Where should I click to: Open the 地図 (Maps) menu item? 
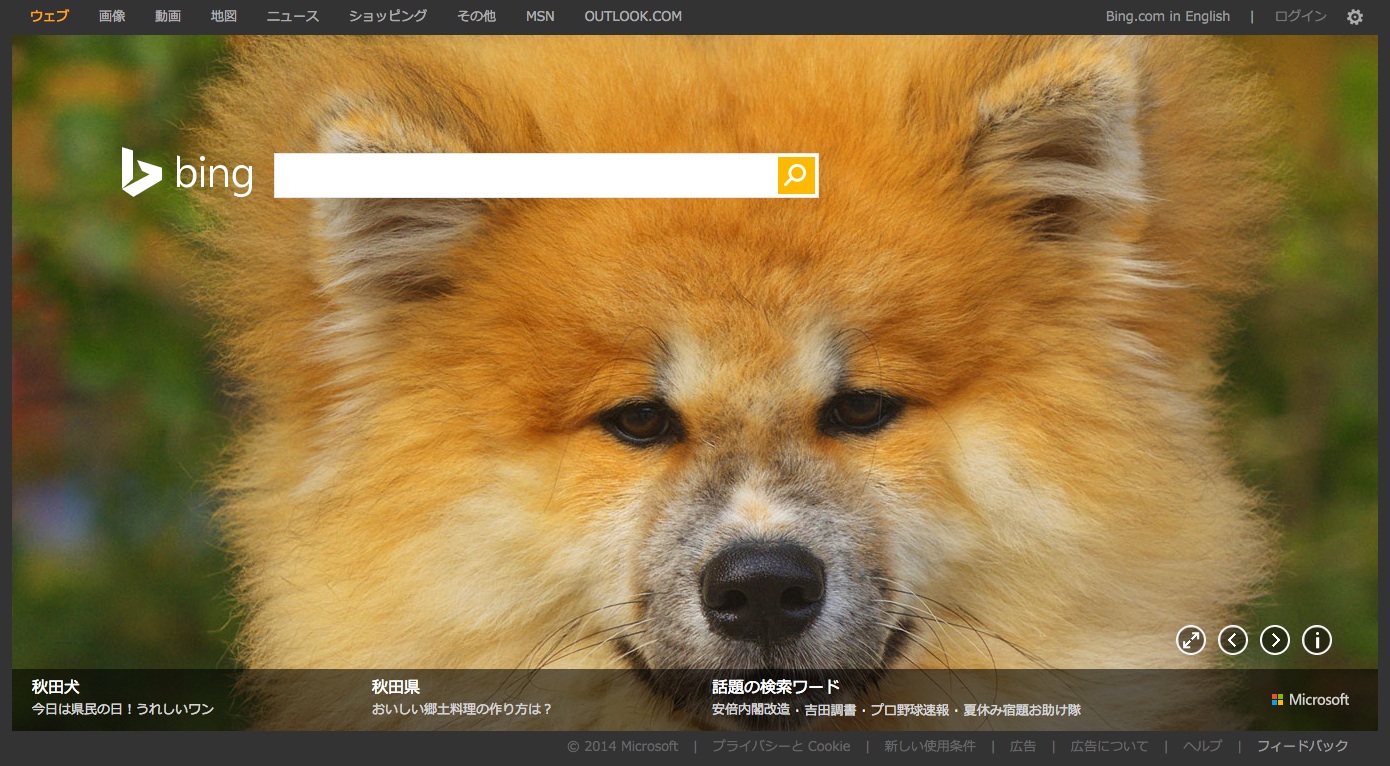pos(224,16)
